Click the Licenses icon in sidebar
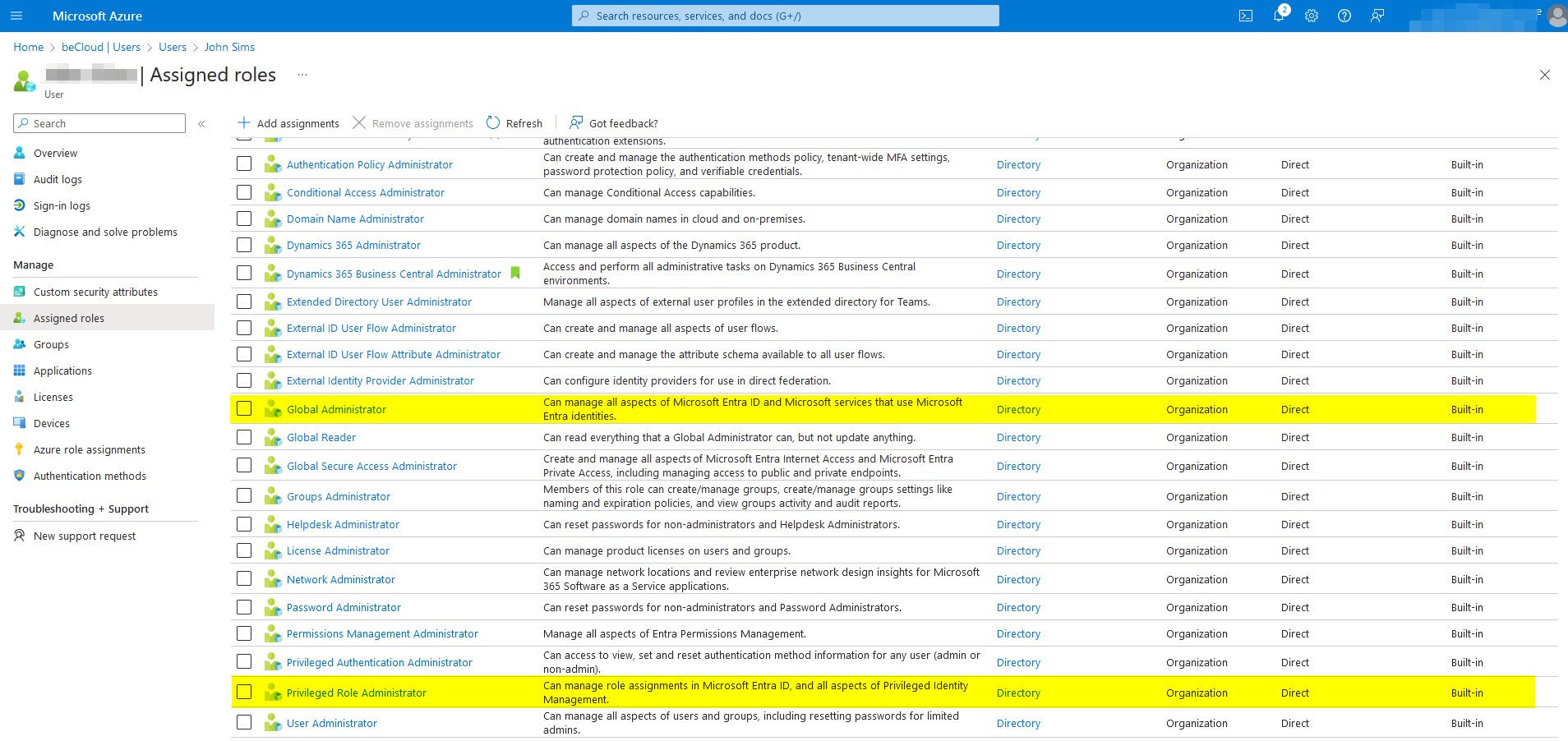1568x741 pixels. click(20, 397)
